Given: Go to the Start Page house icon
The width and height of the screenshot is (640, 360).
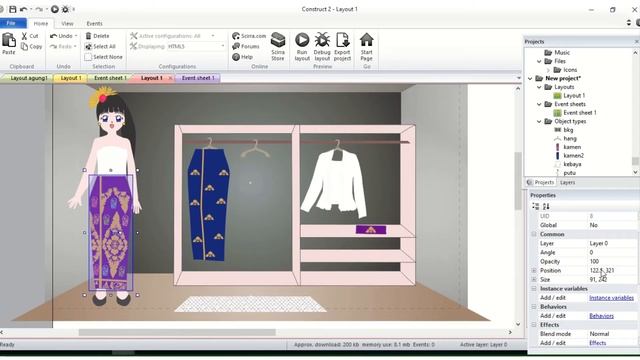Looking at the screenshot, I should pos(367,40).
